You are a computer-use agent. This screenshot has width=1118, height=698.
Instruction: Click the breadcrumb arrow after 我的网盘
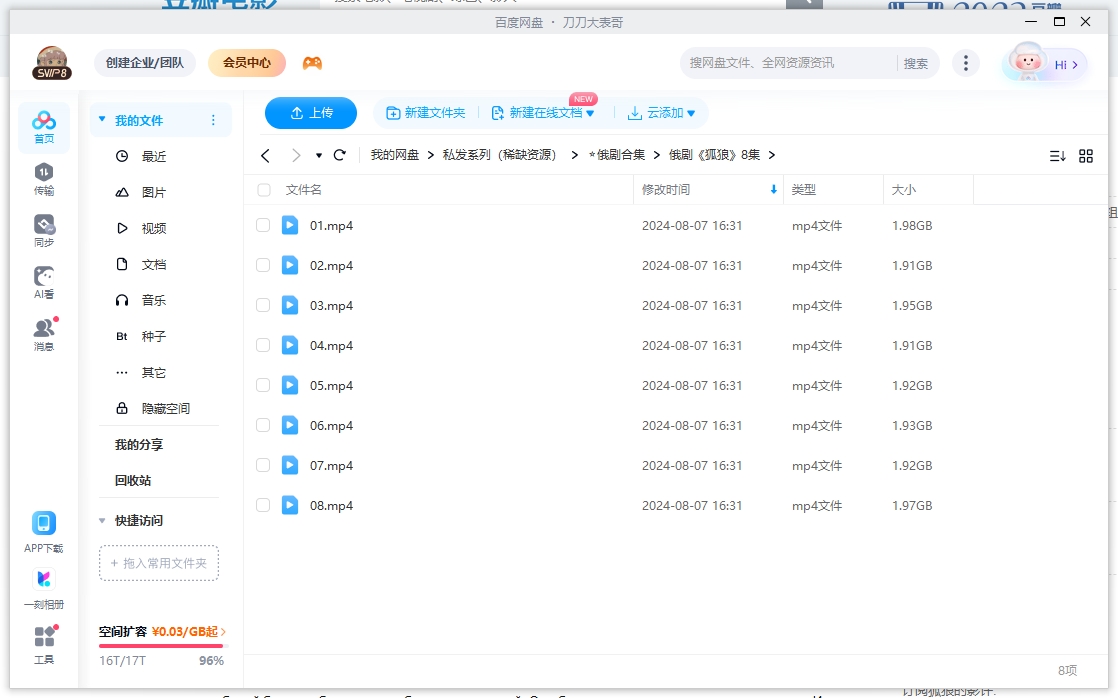431,155
